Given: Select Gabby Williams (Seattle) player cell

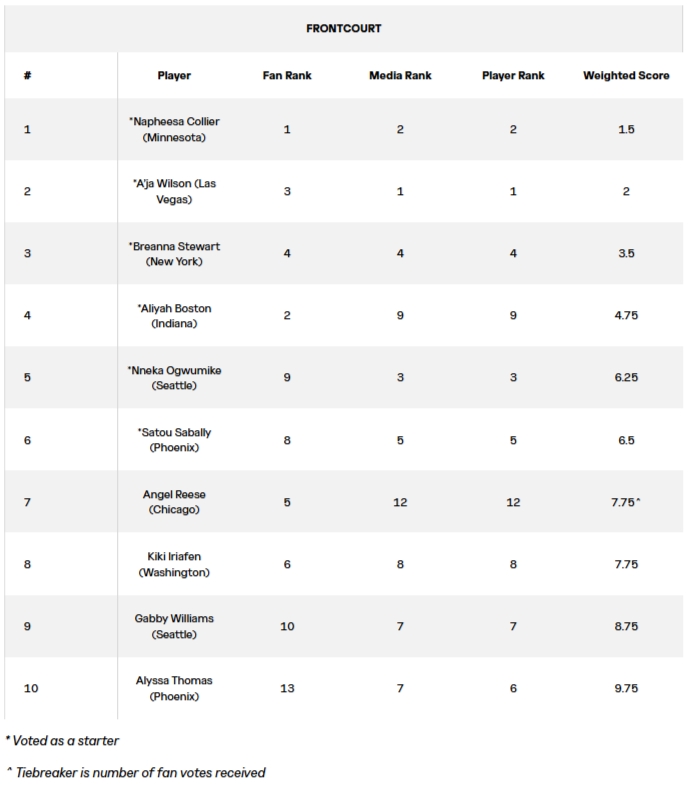Looking at the screenshot, I should pos(174,626).
